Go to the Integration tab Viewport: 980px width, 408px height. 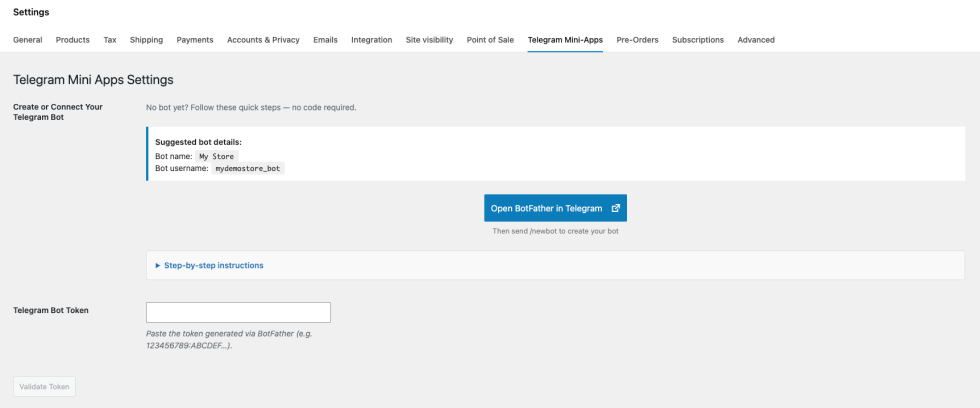pos(372,40)
